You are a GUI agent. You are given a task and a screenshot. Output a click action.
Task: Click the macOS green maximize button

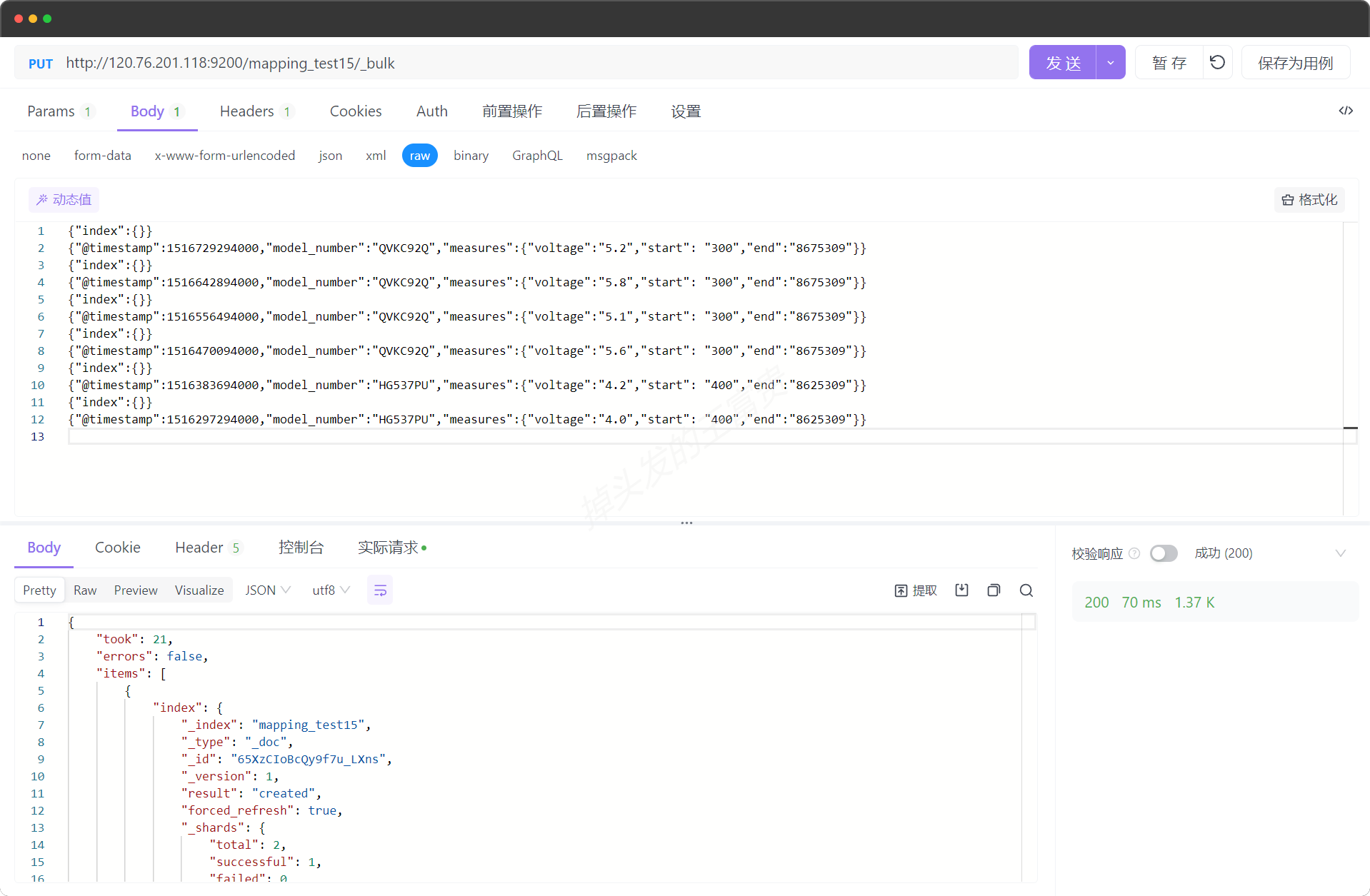click(47, 19)
